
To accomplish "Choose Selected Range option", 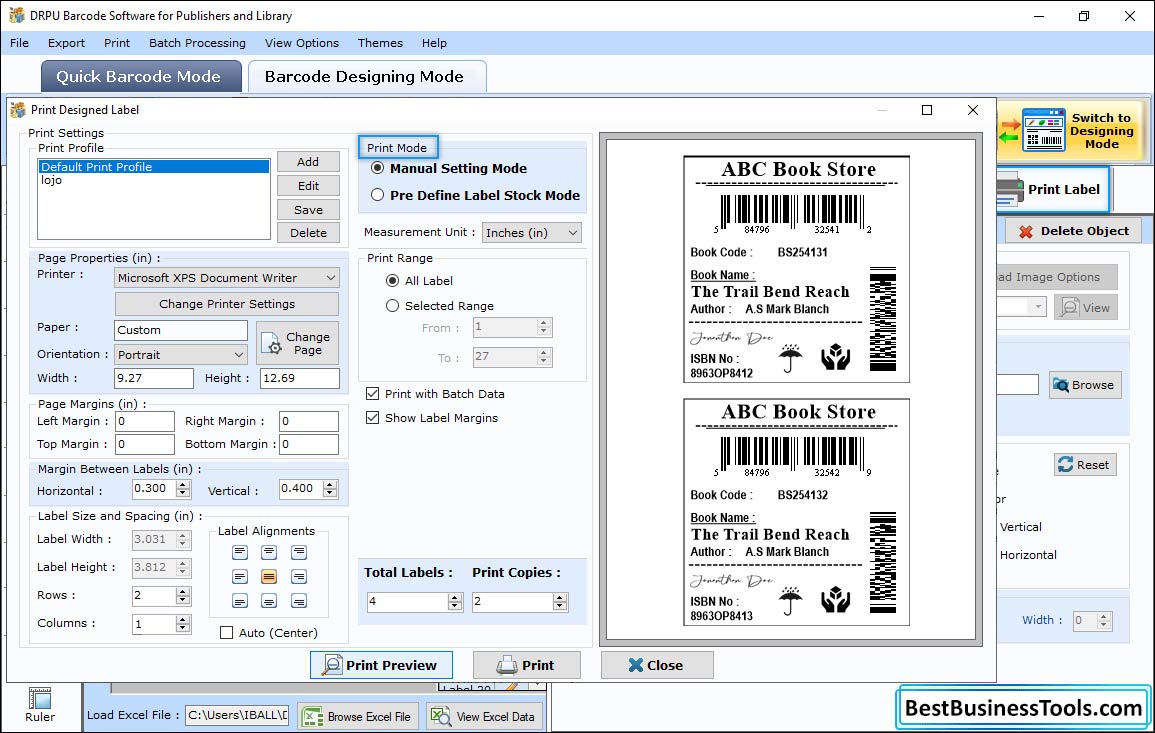I will click(393, 306).
